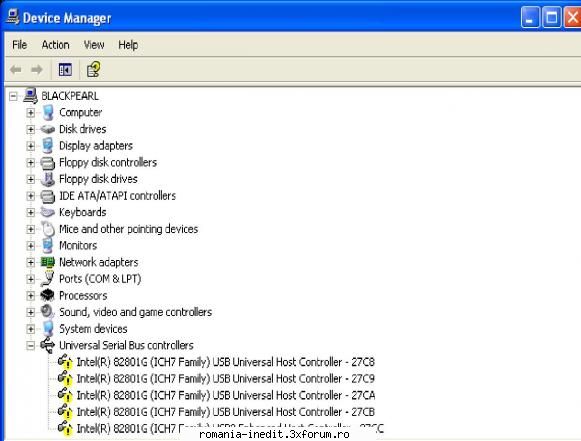Click the warning icon for controller 27CA

pyautogui.click(x=65, y=395)
